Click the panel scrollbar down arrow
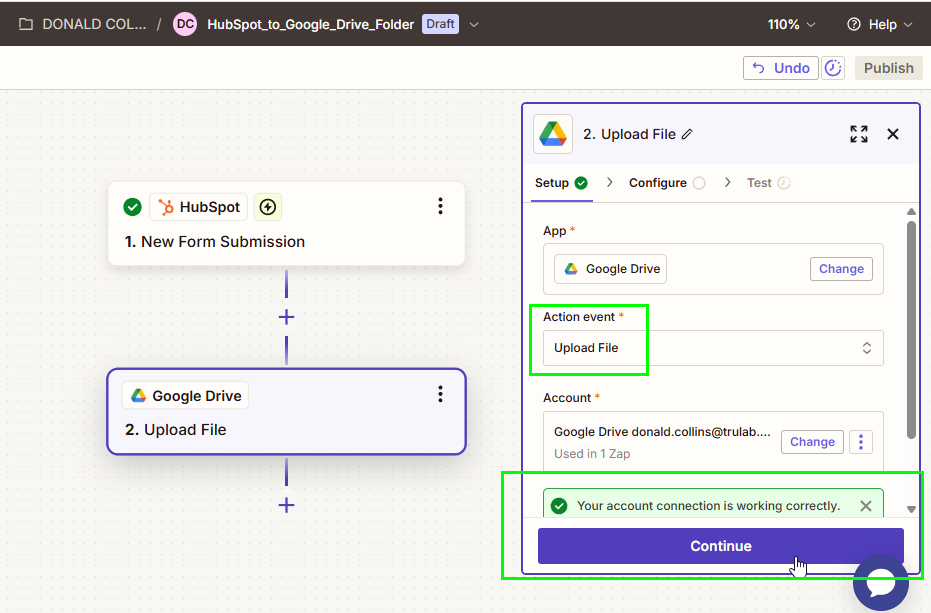This screenshot has width=931, height=613. [x=911, y=509]
